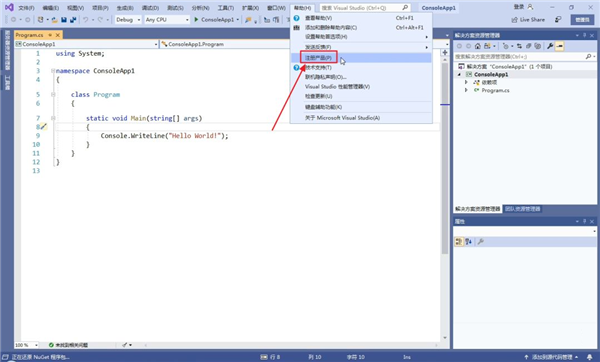Image resolution: width=600 pixels, height=362 pixels.
Task: Click the Navigate Forward toolbar icon
Action: 27,20
